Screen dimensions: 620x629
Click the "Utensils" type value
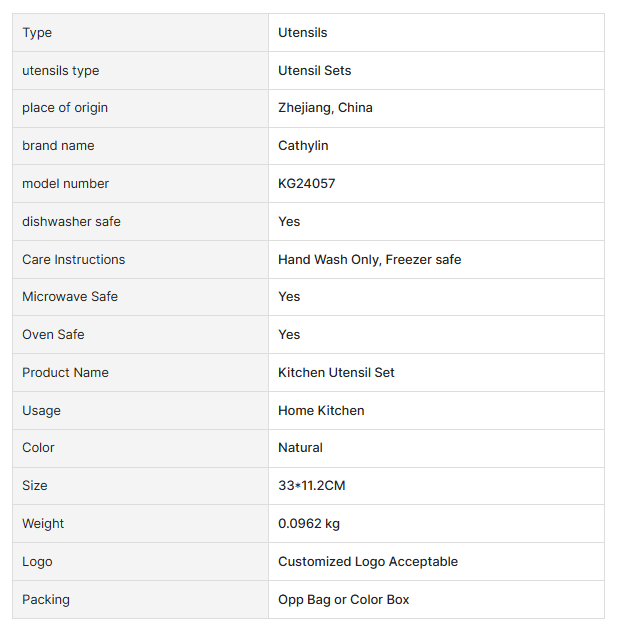303,33
